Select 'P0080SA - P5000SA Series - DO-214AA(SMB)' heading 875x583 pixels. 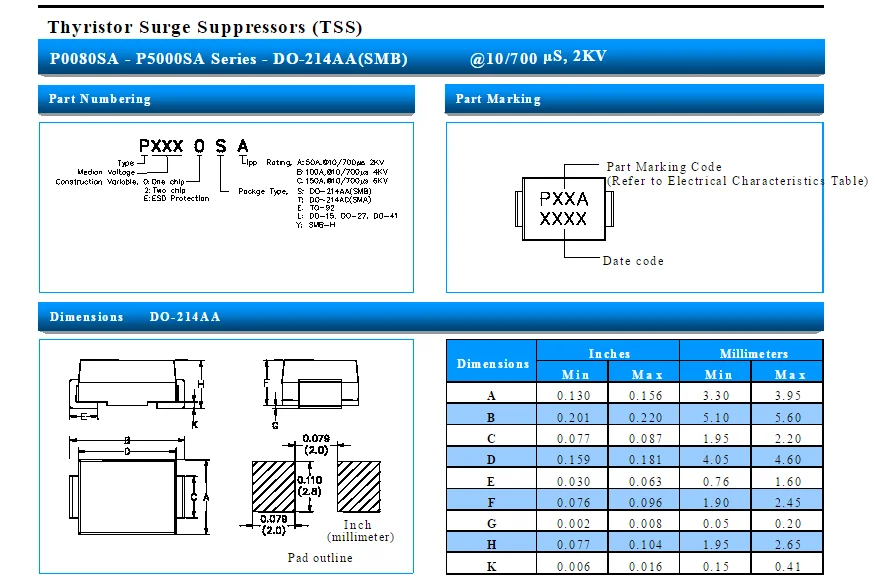(229, 59)
